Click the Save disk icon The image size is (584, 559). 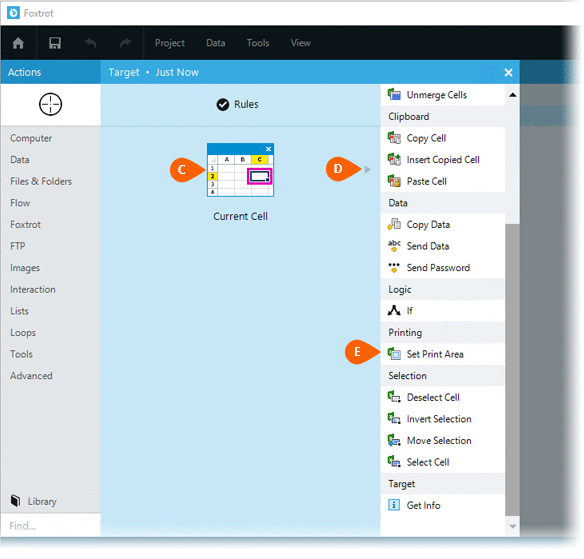55,43
